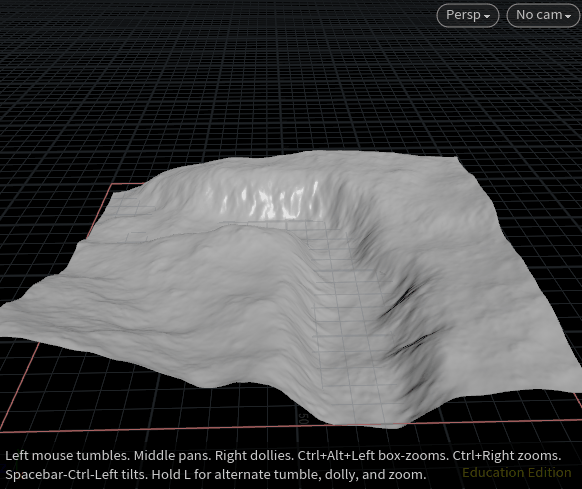582x489 pixels.
Task: Click the arrow beside the Persp label
Action: pyautogui.click(x=487, y=16)
